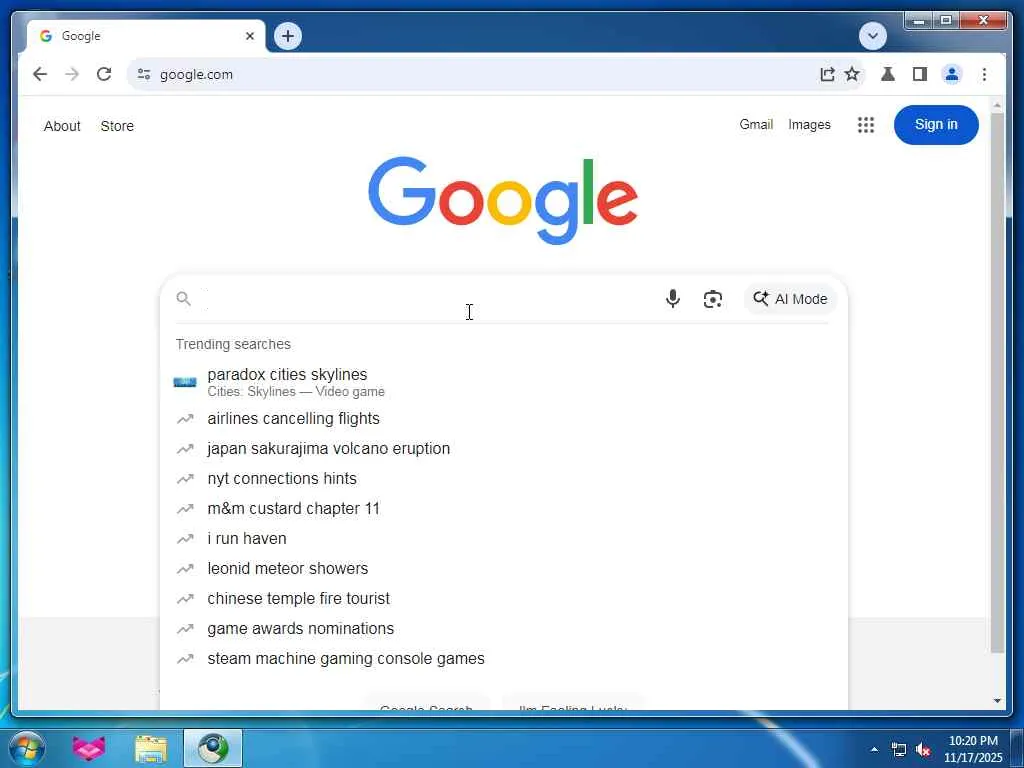The width and height of the screenshot is (1024, 768).
Task: Toggle the browser side panel icon
Action: click(x=920, y=74)
